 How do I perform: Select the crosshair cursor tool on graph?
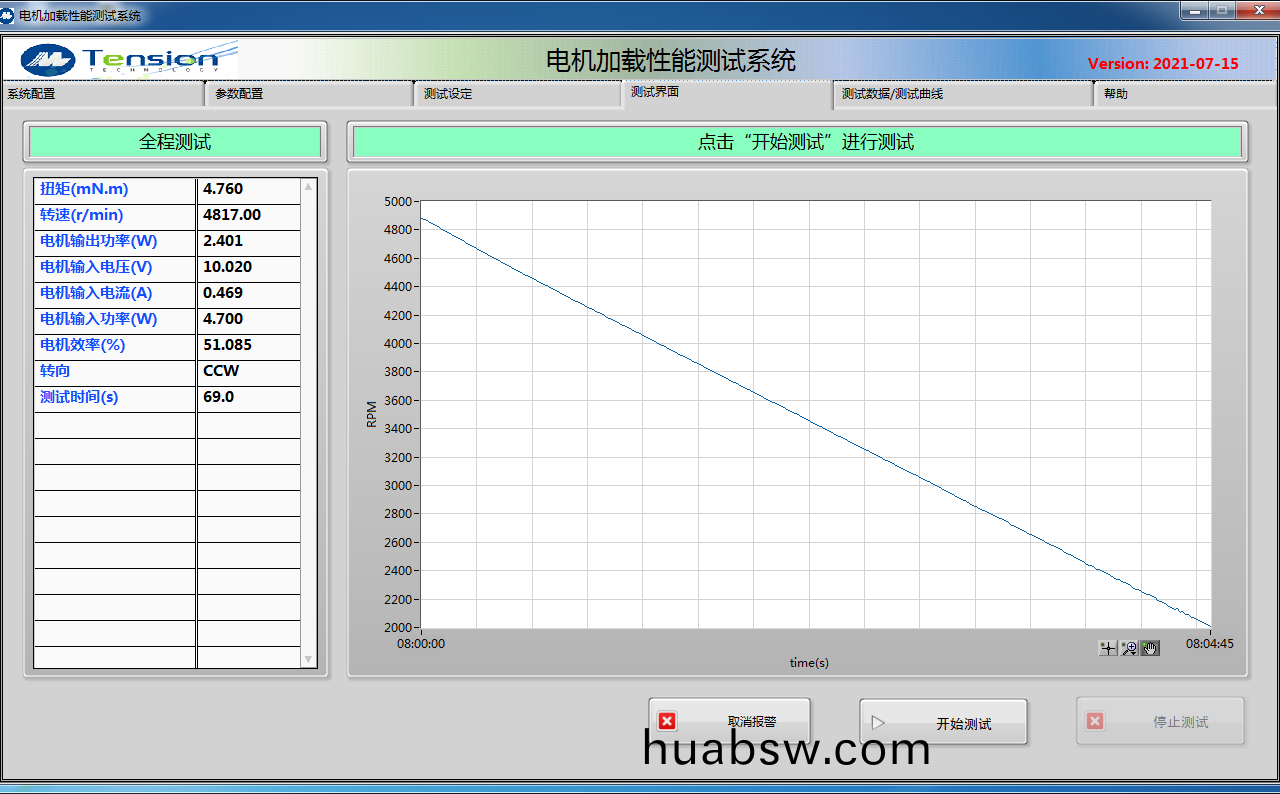[1108, 648]
